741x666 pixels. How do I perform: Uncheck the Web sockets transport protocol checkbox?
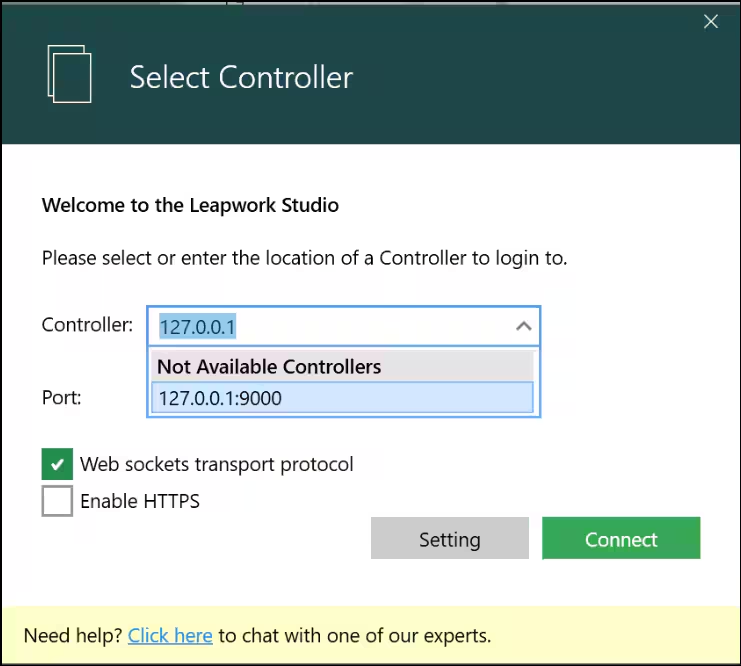(x=57, y=464)
